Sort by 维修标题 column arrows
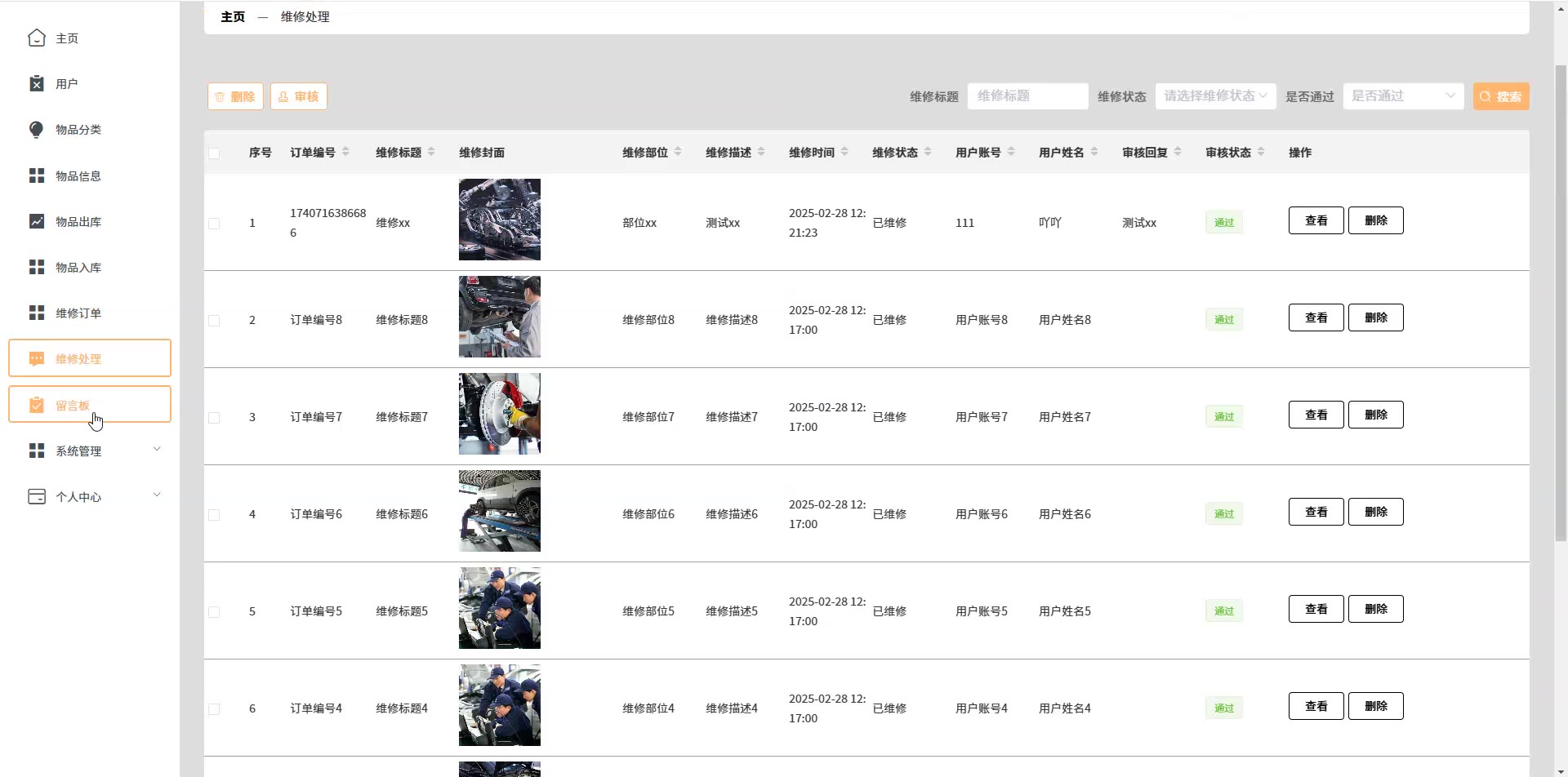This screenshot has height=777, width=1568. pos(431,152)
